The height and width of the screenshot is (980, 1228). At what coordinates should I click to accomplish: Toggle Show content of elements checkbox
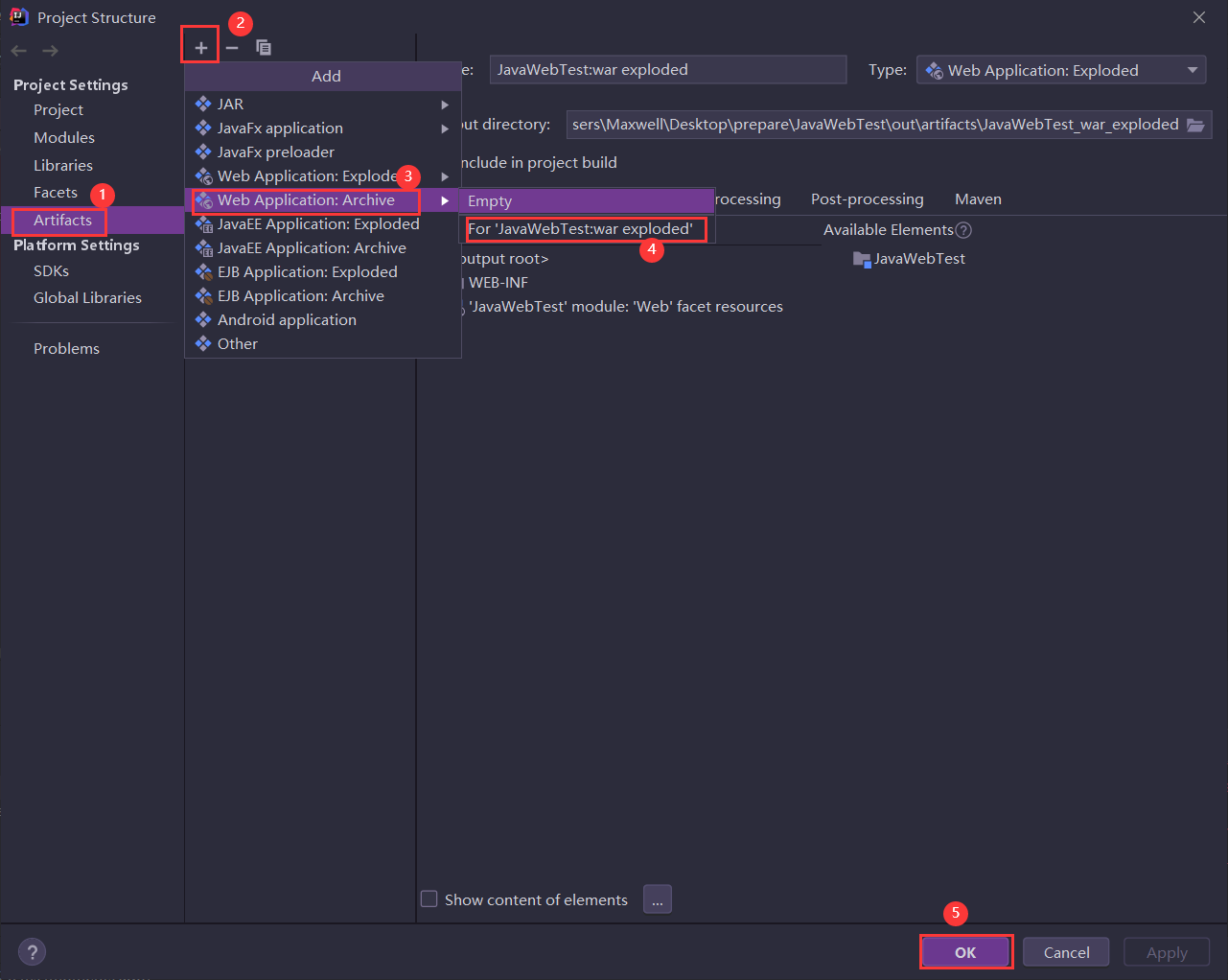click(429, 899)
